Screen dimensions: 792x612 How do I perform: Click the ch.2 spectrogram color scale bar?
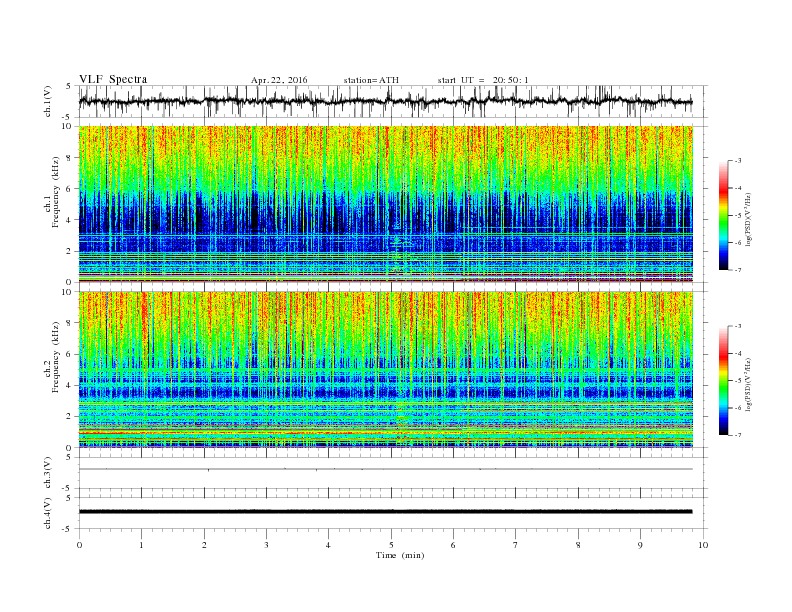723,380
